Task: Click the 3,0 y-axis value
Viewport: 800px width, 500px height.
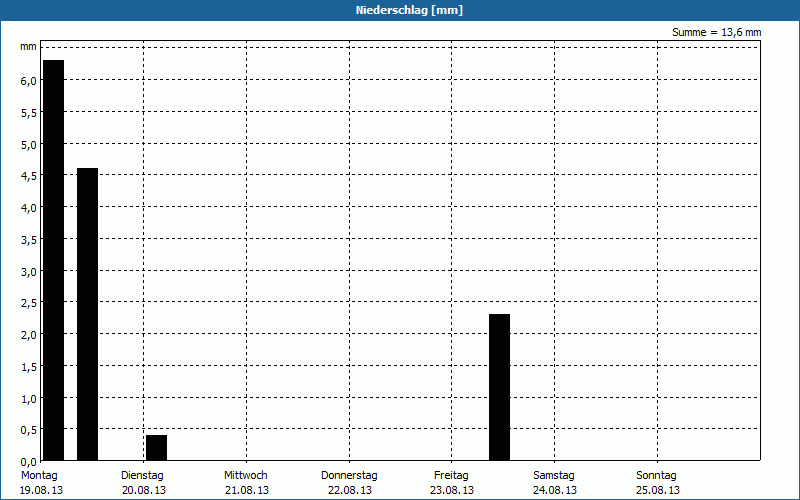Action: 29,272
